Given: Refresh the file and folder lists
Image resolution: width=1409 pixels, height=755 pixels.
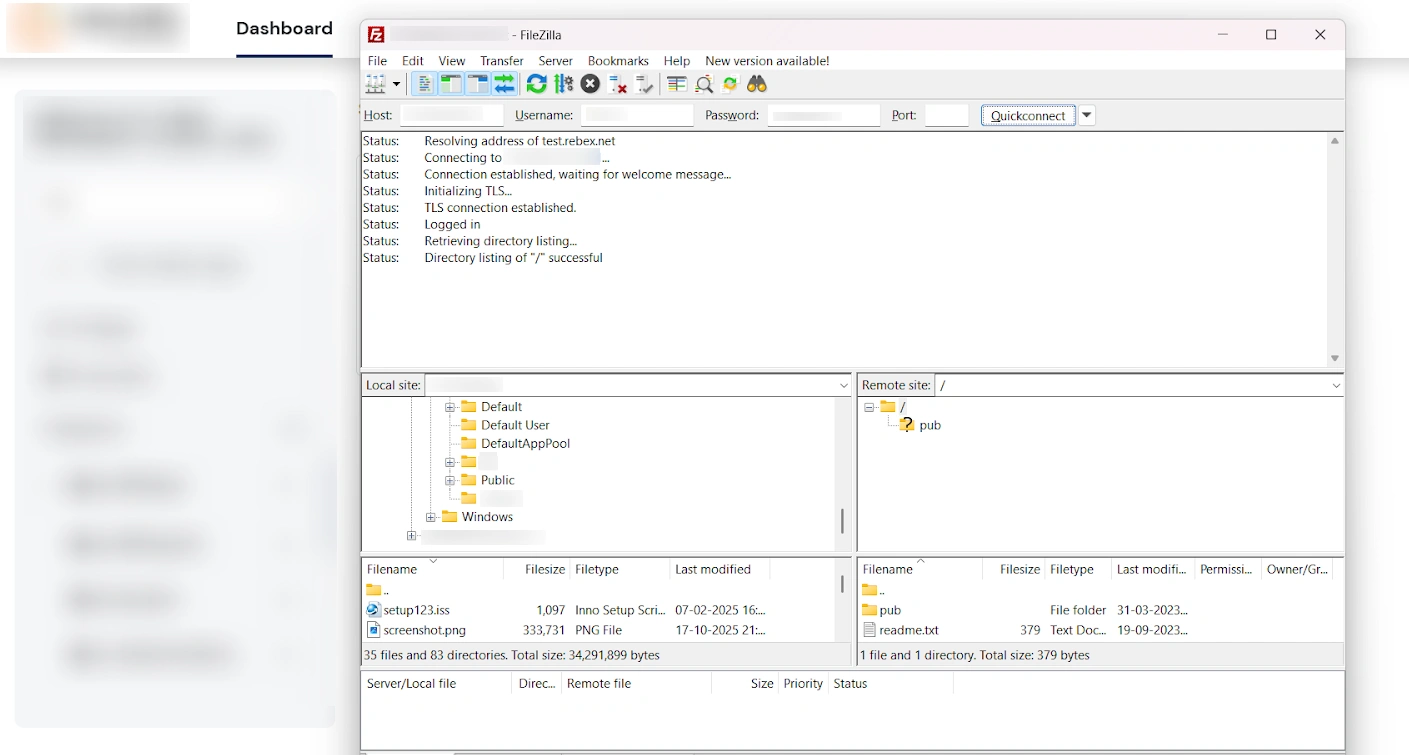Looking at the screenshot, I should tap(537, 84).
